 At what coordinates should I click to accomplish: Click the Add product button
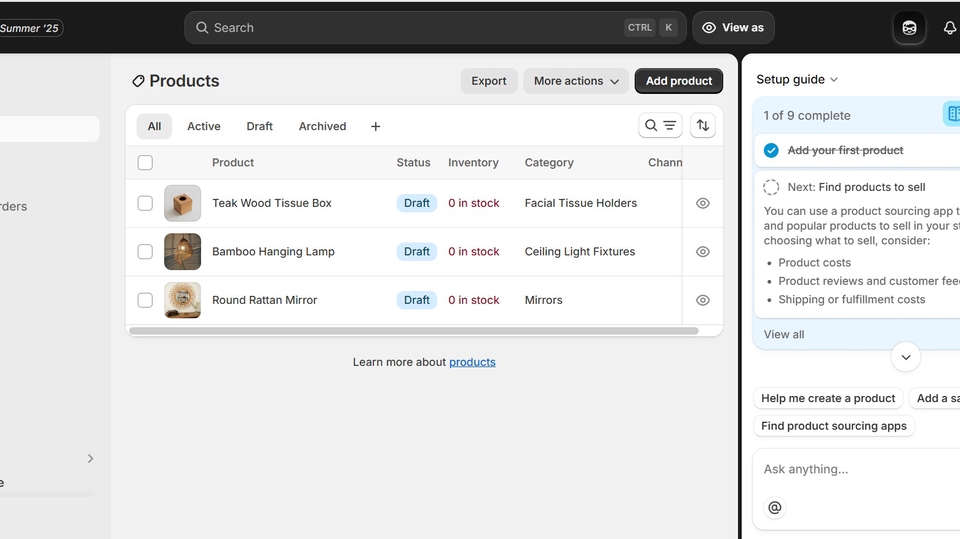679,81
